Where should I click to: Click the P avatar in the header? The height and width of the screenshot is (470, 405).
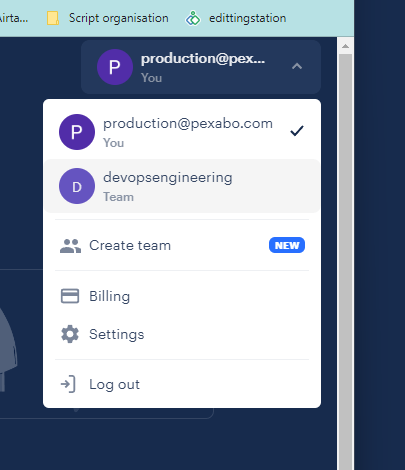[x=115, y=67]
